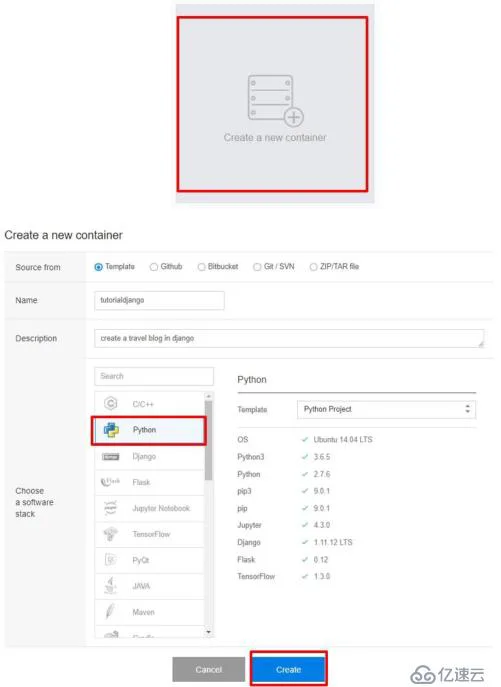
Task: Click the 'Create a new container' tile label
Action: click(x=275, y=138)
